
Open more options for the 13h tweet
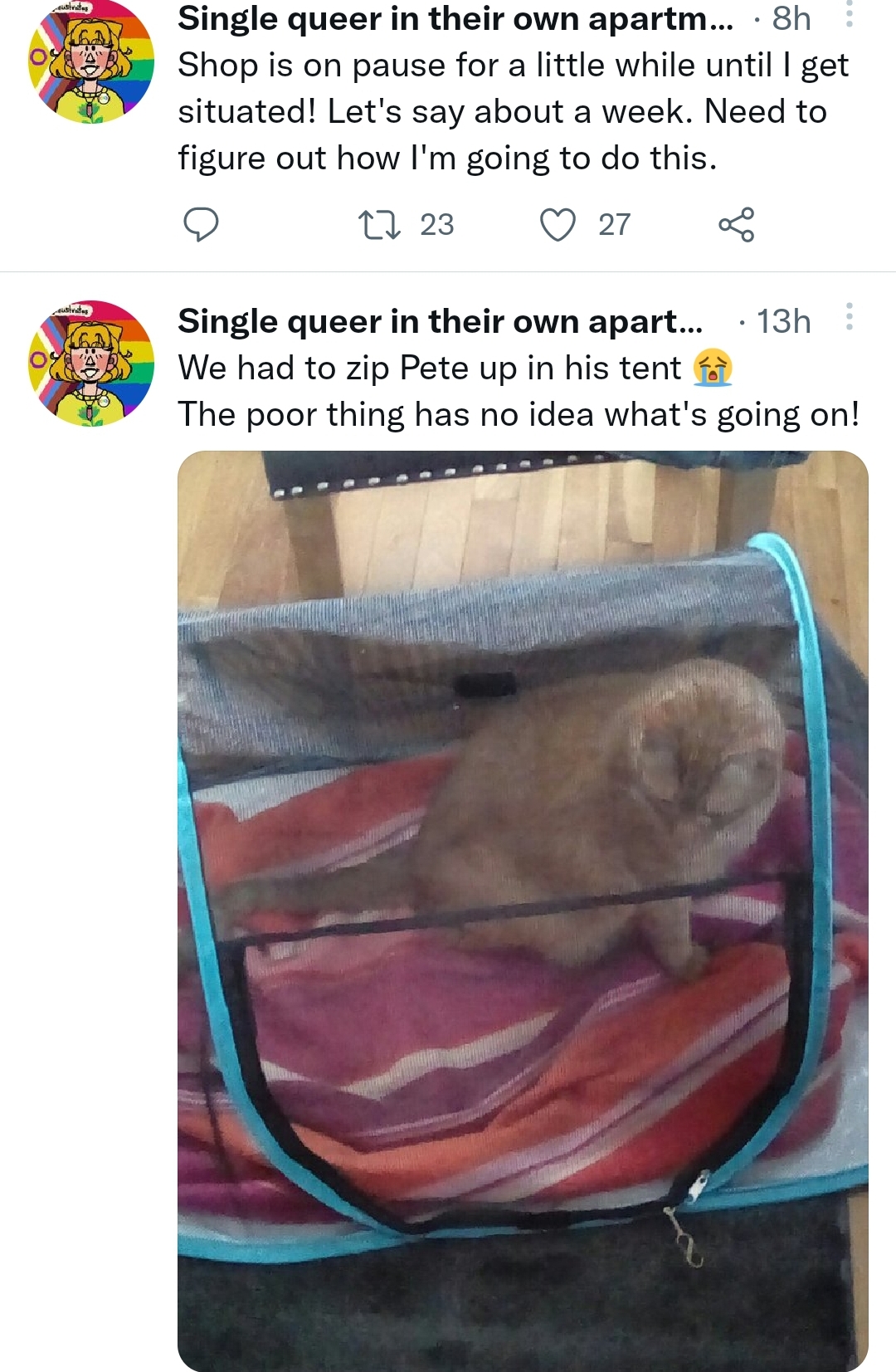tap(849, 317)
